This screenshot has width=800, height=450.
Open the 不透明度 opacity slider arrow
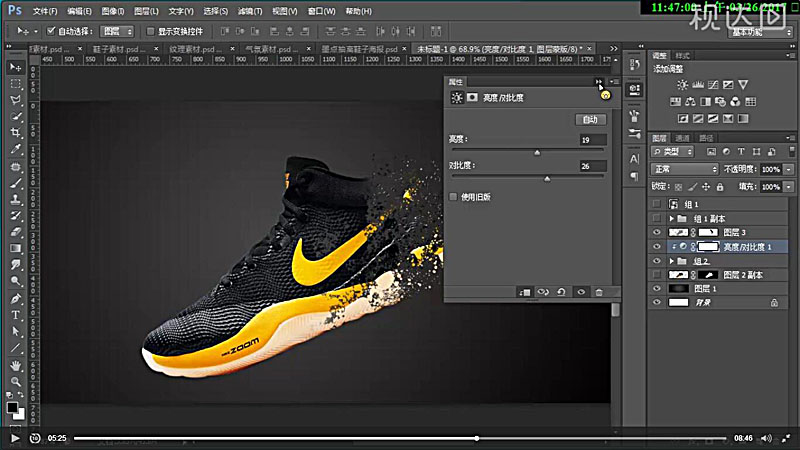789,169
